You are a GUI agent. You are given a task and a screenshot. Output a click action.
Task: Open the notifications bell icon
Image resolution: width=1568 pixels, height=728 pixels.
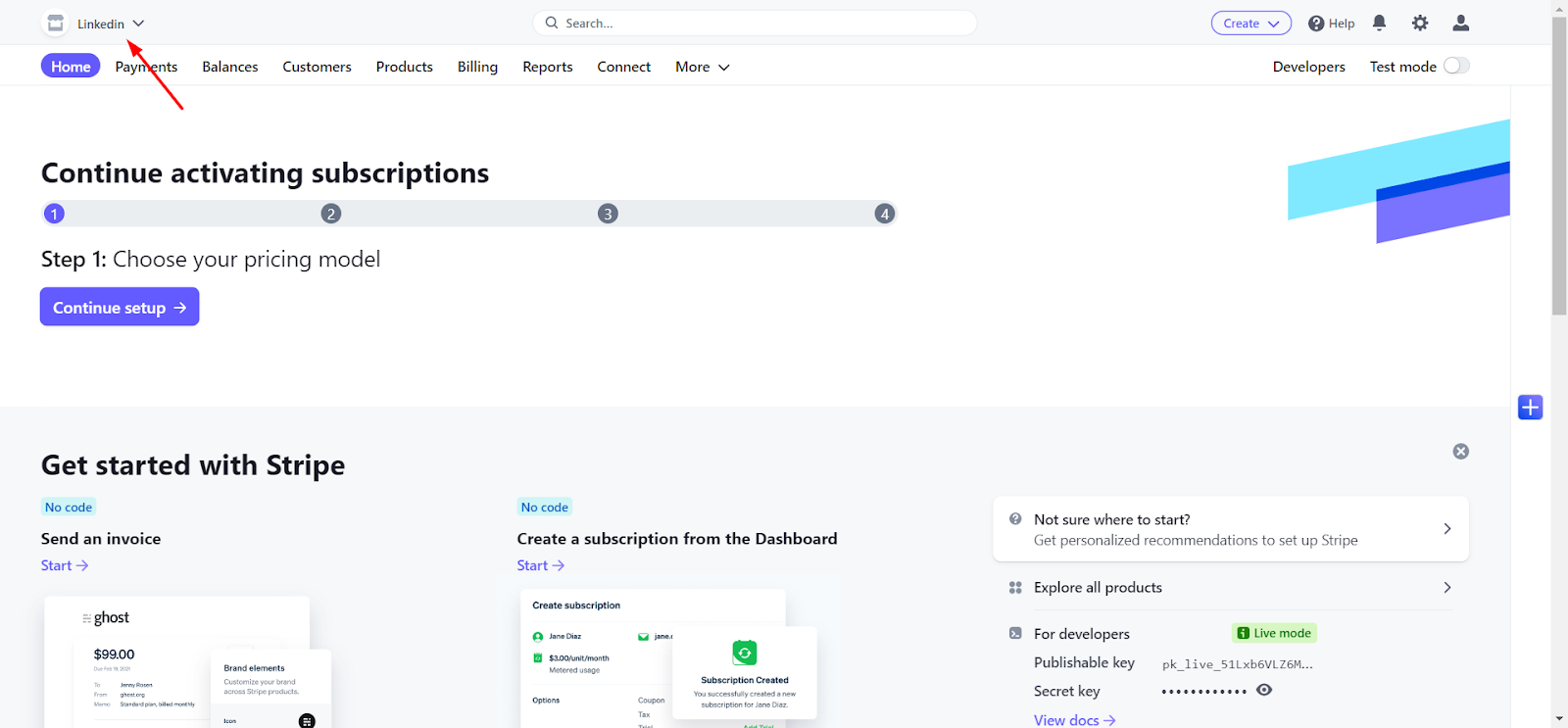(x=1379, y=23)
